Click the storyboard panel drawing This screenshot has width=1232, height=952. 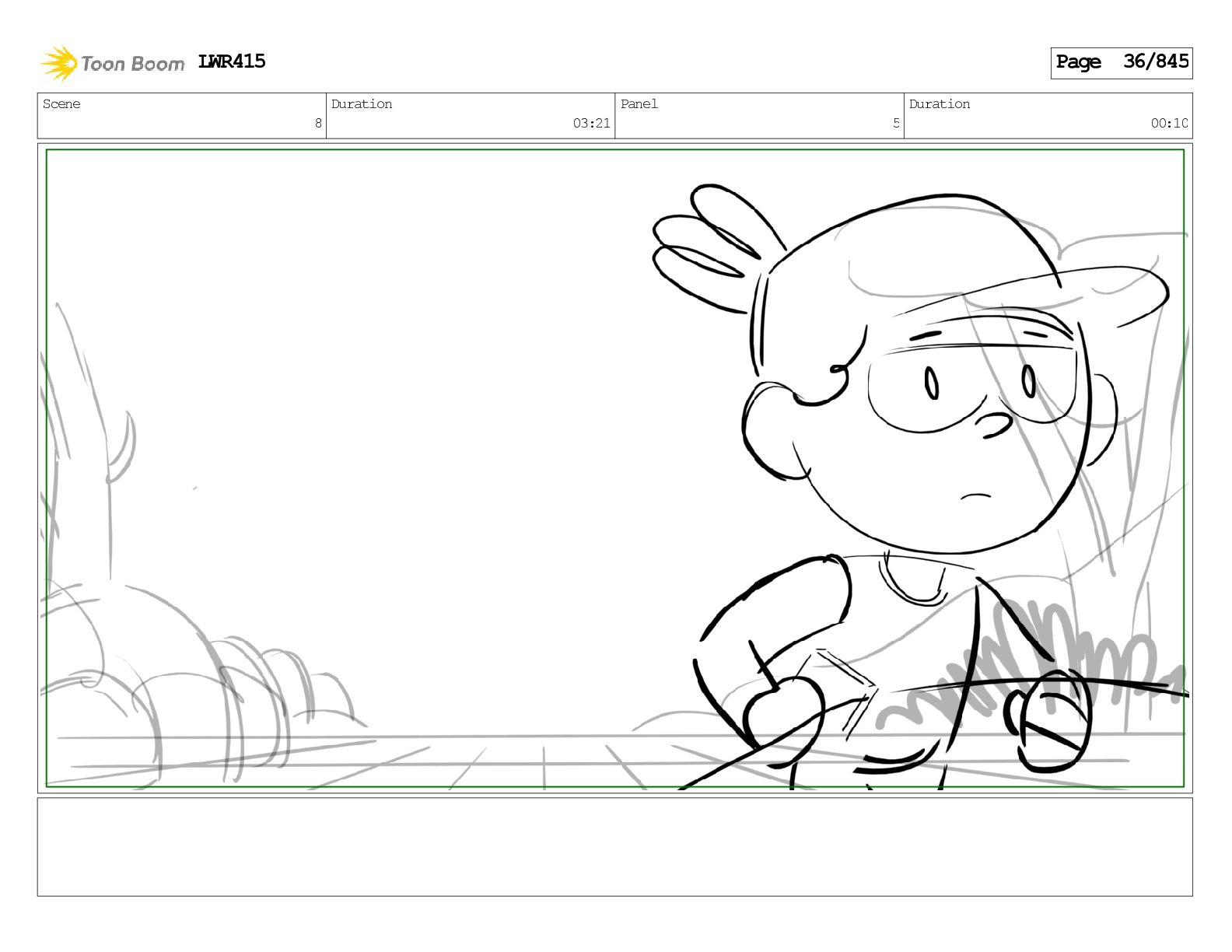pyautogui.click(x=615, y=468)
